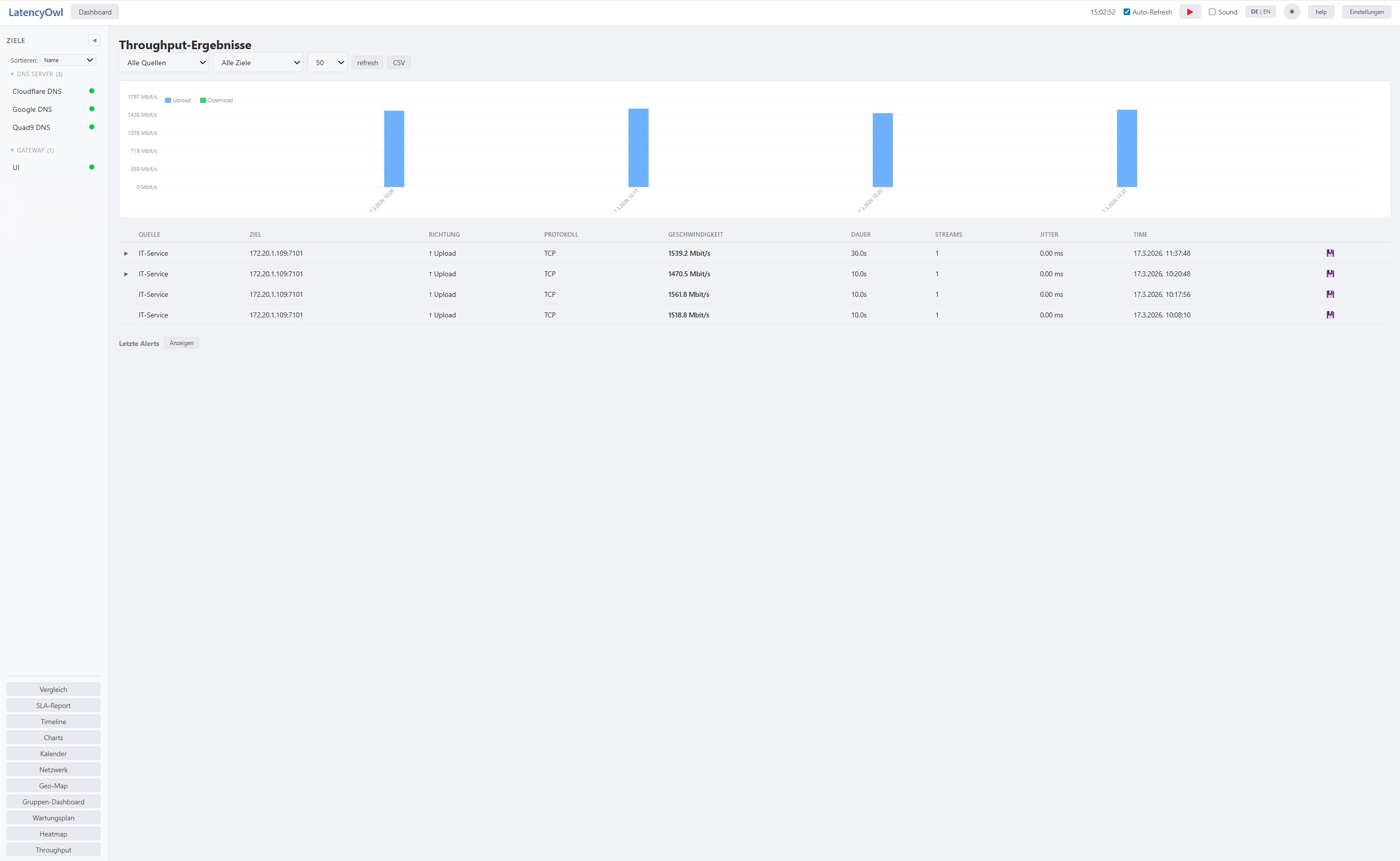Change the result limit using the 50 dropdown
Screen dimensions: 1400x861
coord(328,63)
